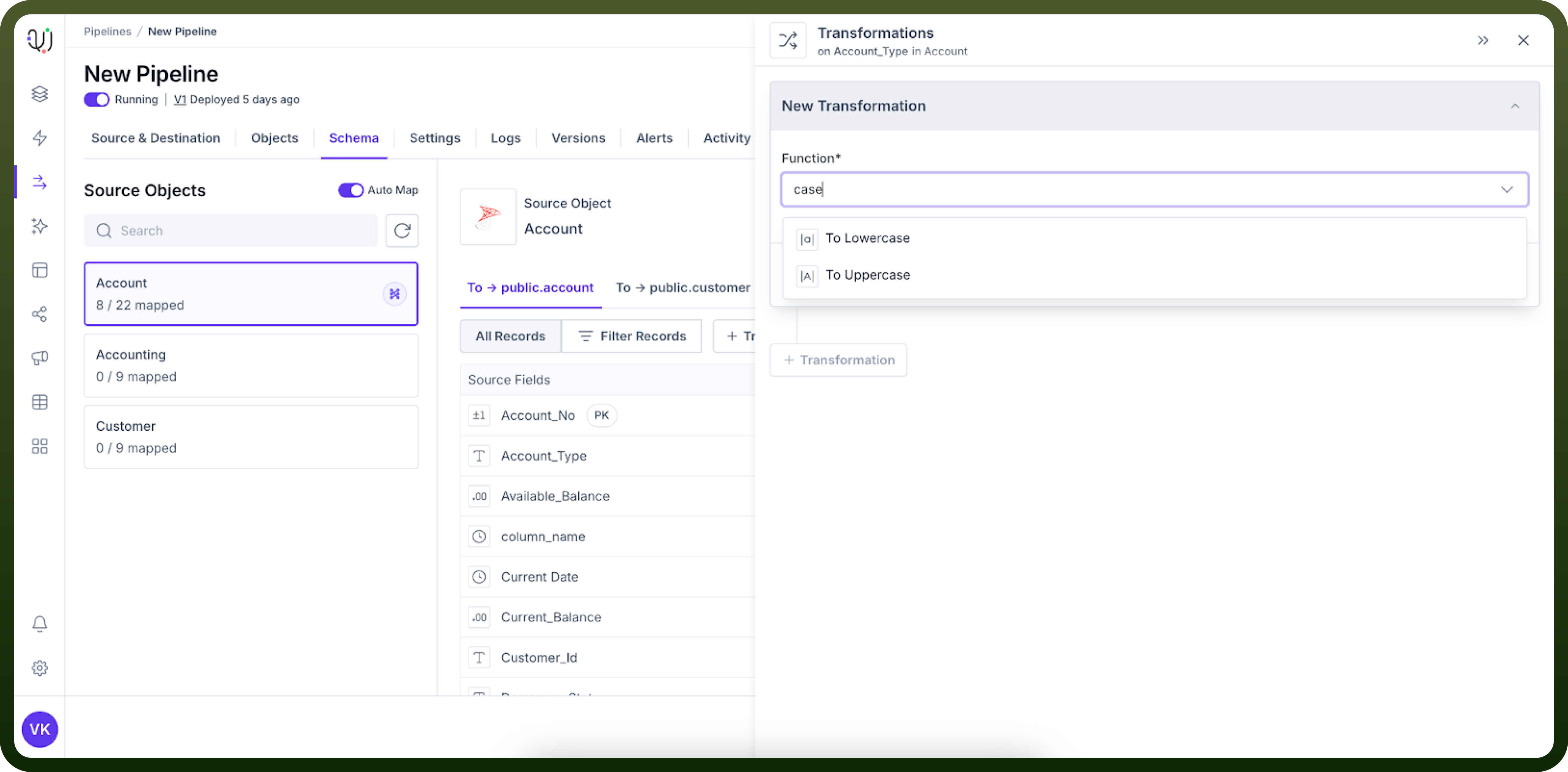The image size is (1568, 772).
Task: Open the sparkles sidebar icon
Action: [39, 226]
